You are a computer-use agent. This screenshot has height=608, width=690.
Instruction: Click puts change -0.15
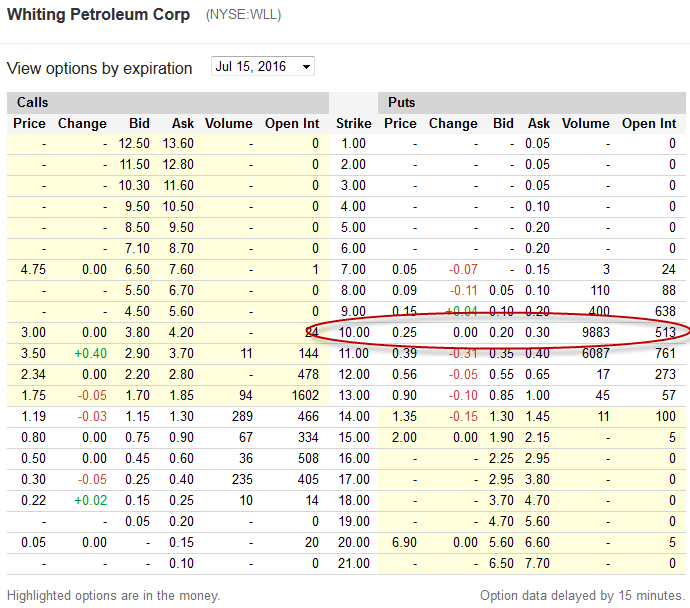463,417
